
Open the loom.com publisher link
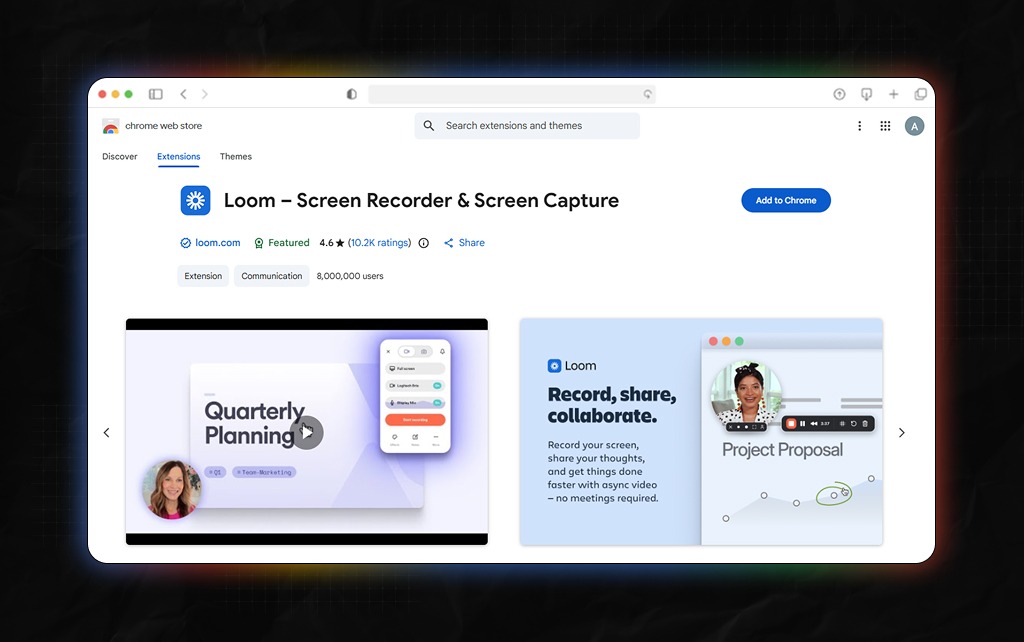click(217, 243)
